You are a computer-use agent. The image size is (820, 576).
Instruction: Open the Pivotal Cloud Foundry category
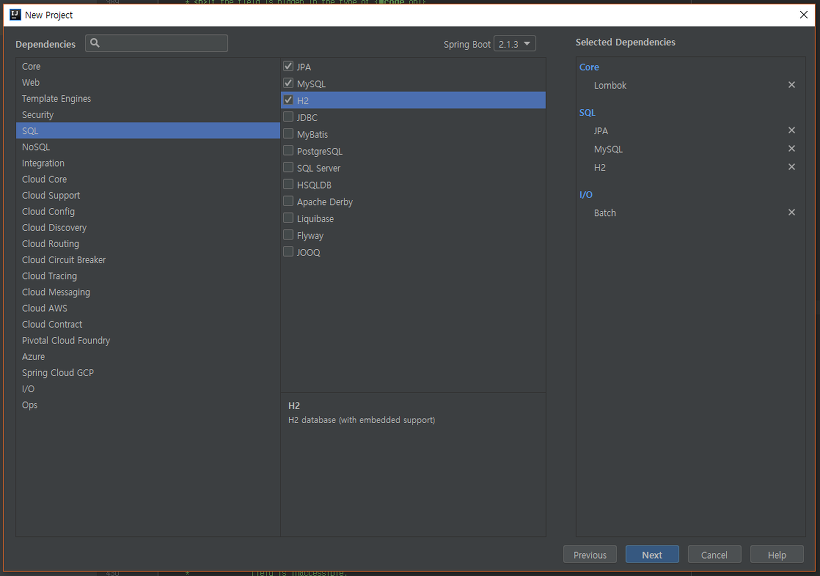[148, 341]
